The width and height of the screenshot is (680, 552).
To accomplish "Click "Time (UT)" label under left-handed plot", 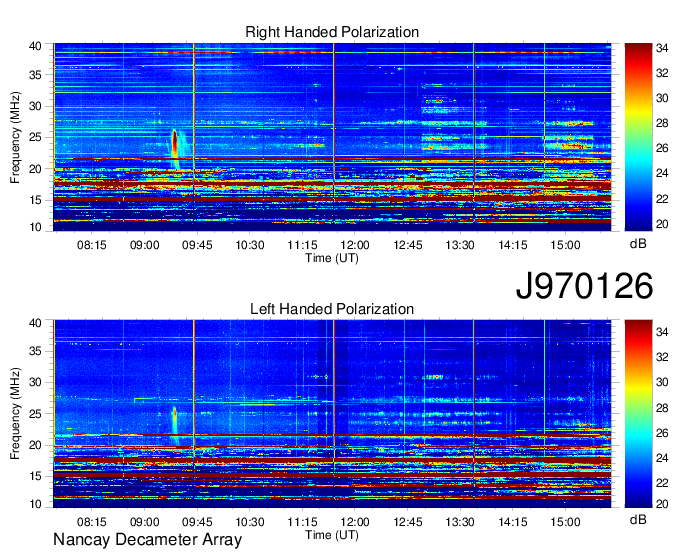I will point(332,535).
